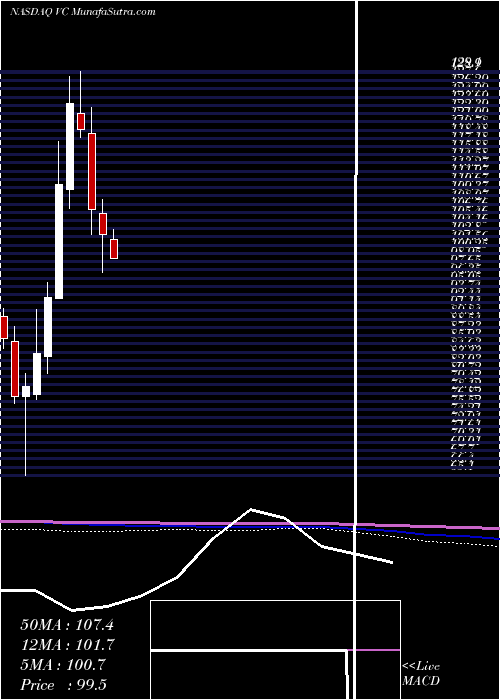Select the 50MA : 107.4 readout
This screenshot has width=500, height=700.
tap(67, 625)
